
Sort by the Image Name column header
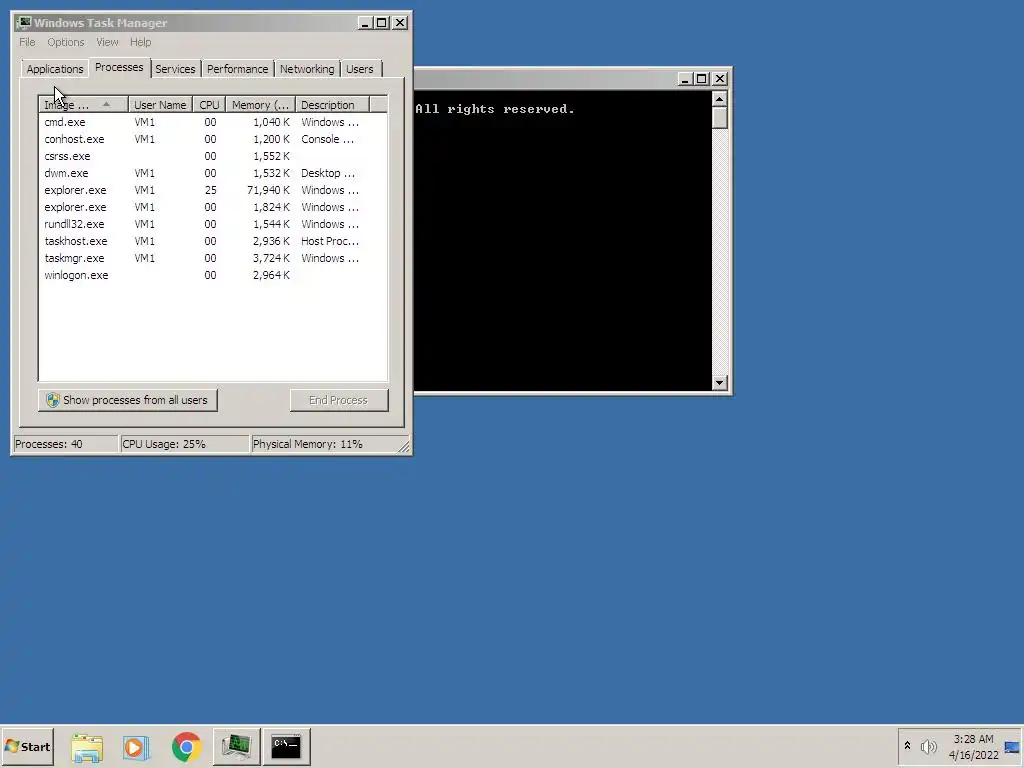tap(83, 104)
